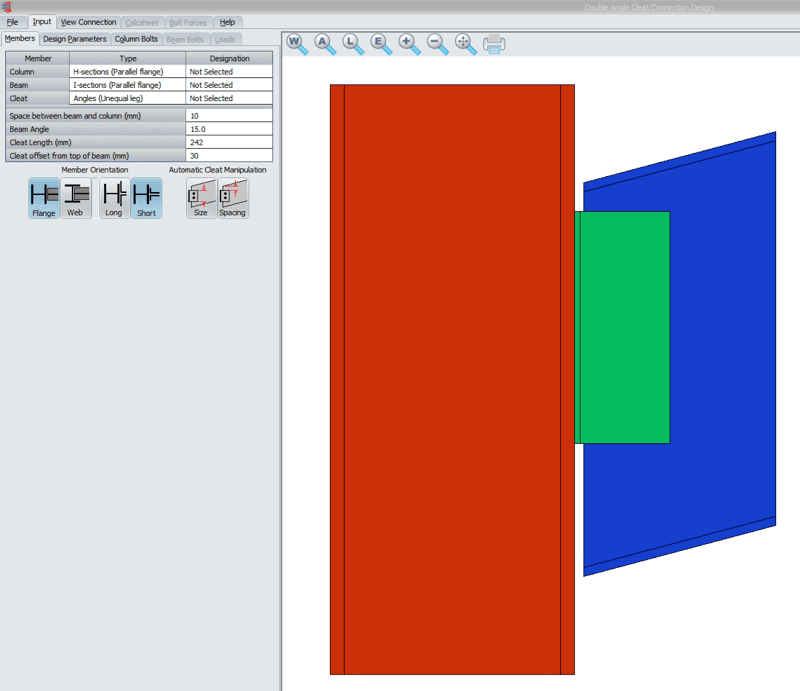Open the Cleat type Angles selector
800x691 pixels.
[127, 98]
